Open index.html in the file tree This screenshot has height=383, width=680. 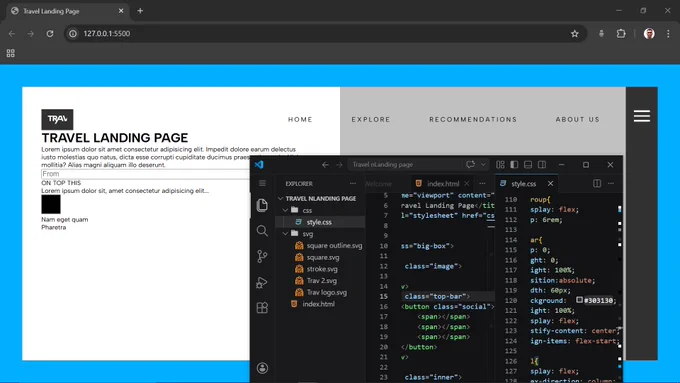(x=318, y=304)
